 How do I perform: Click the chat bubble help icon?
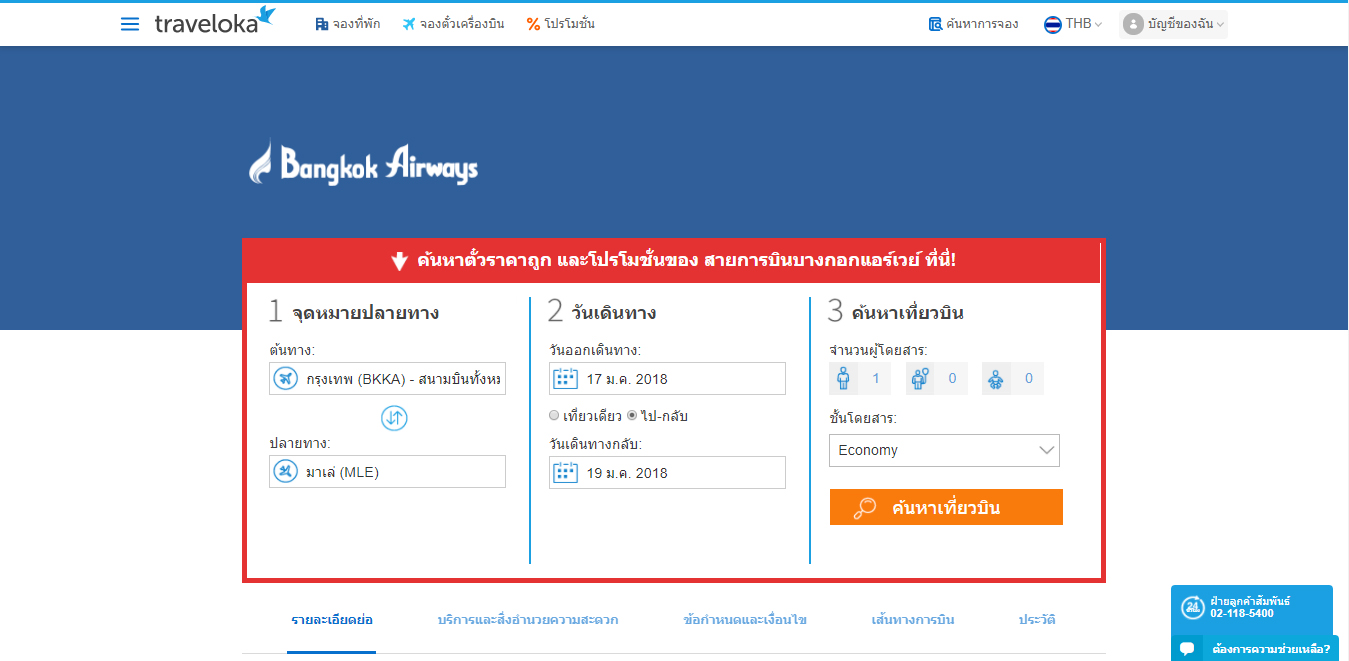pyautogui.click(x=1187, y=648)
